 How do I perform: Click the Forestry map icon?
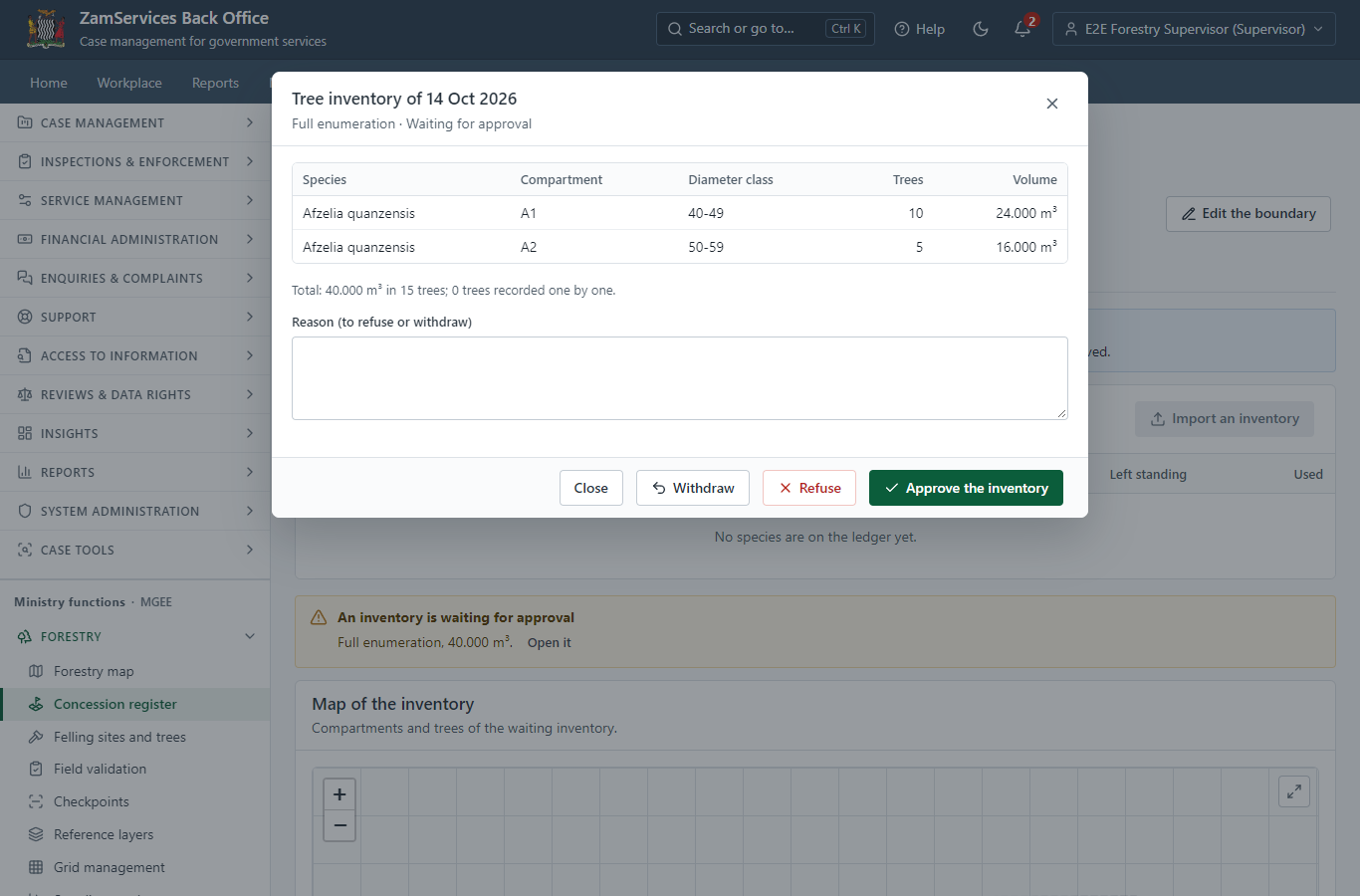click(x=36, y=671)
